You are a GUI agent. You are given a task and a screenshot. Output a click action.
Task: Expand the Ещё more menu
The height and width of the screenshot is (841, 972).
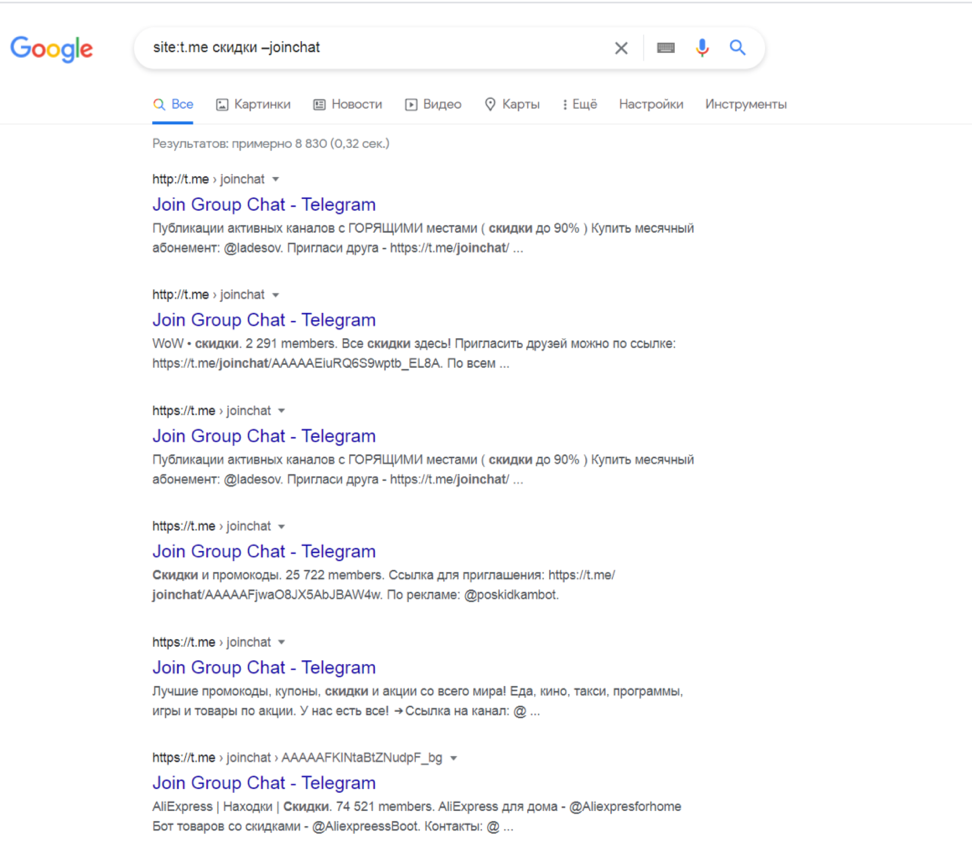click(579, 104)
